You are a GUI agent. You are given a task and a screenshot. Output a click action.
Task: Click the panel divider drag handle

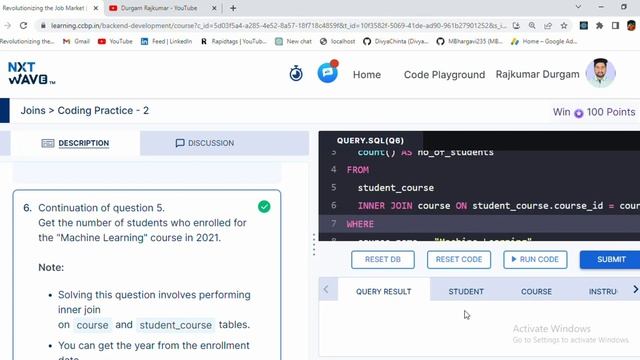coord(314,244)
